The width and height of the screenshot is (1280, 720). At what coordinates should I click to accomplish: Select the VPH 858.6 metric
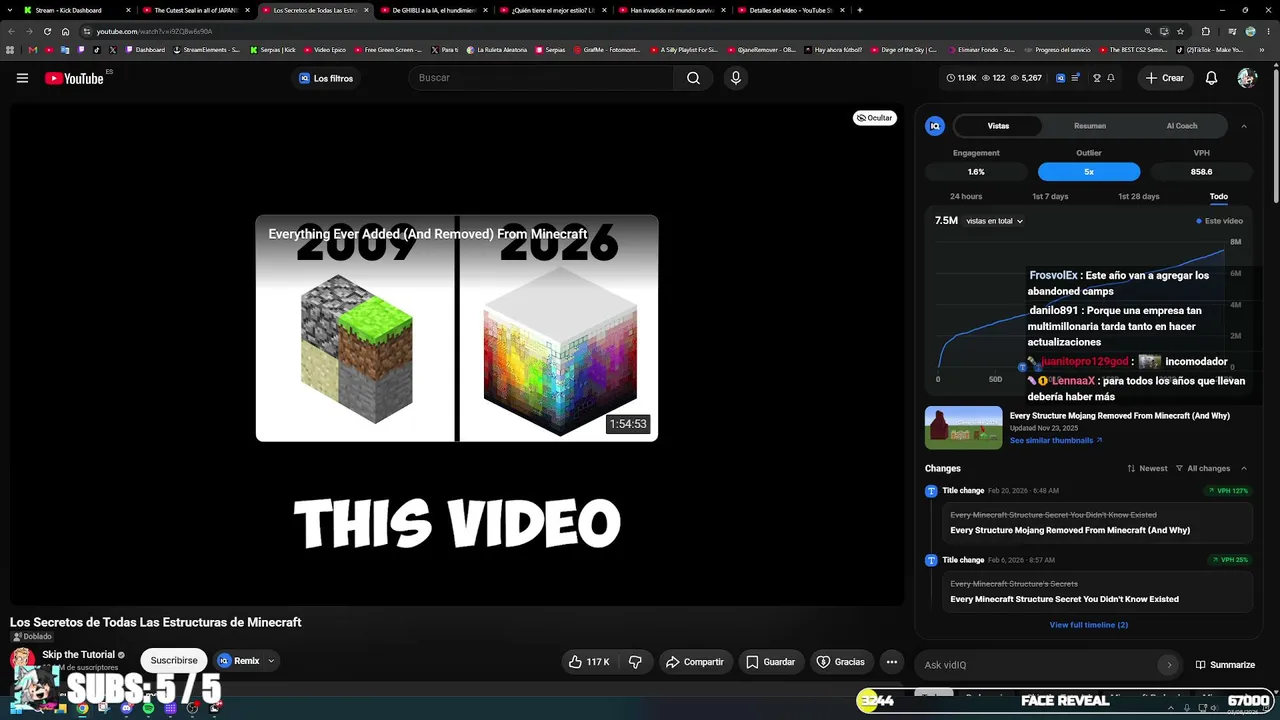point(1202,171)
